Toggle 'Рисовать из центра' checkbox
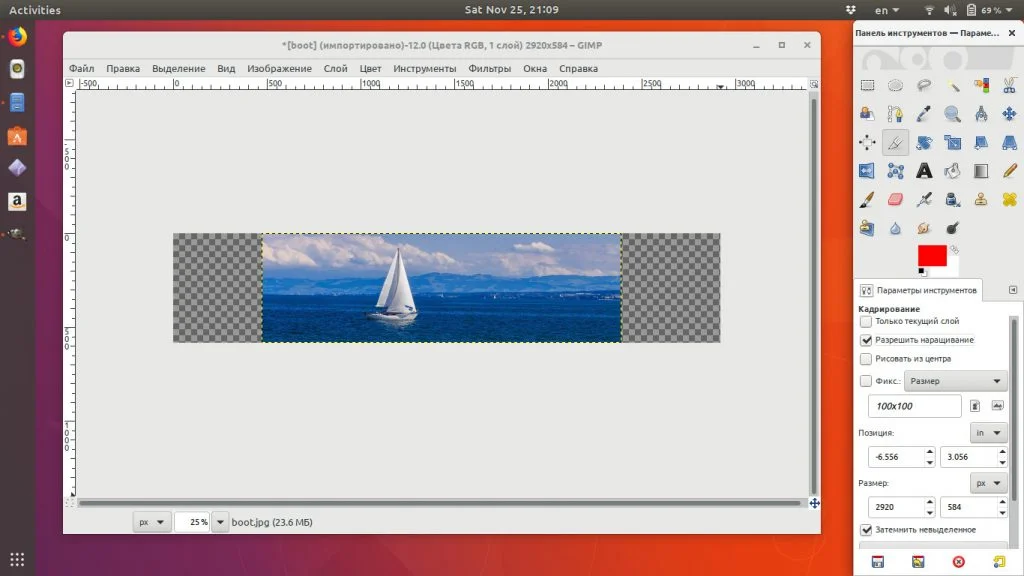The image size is (1024, 576). (866, 358)
